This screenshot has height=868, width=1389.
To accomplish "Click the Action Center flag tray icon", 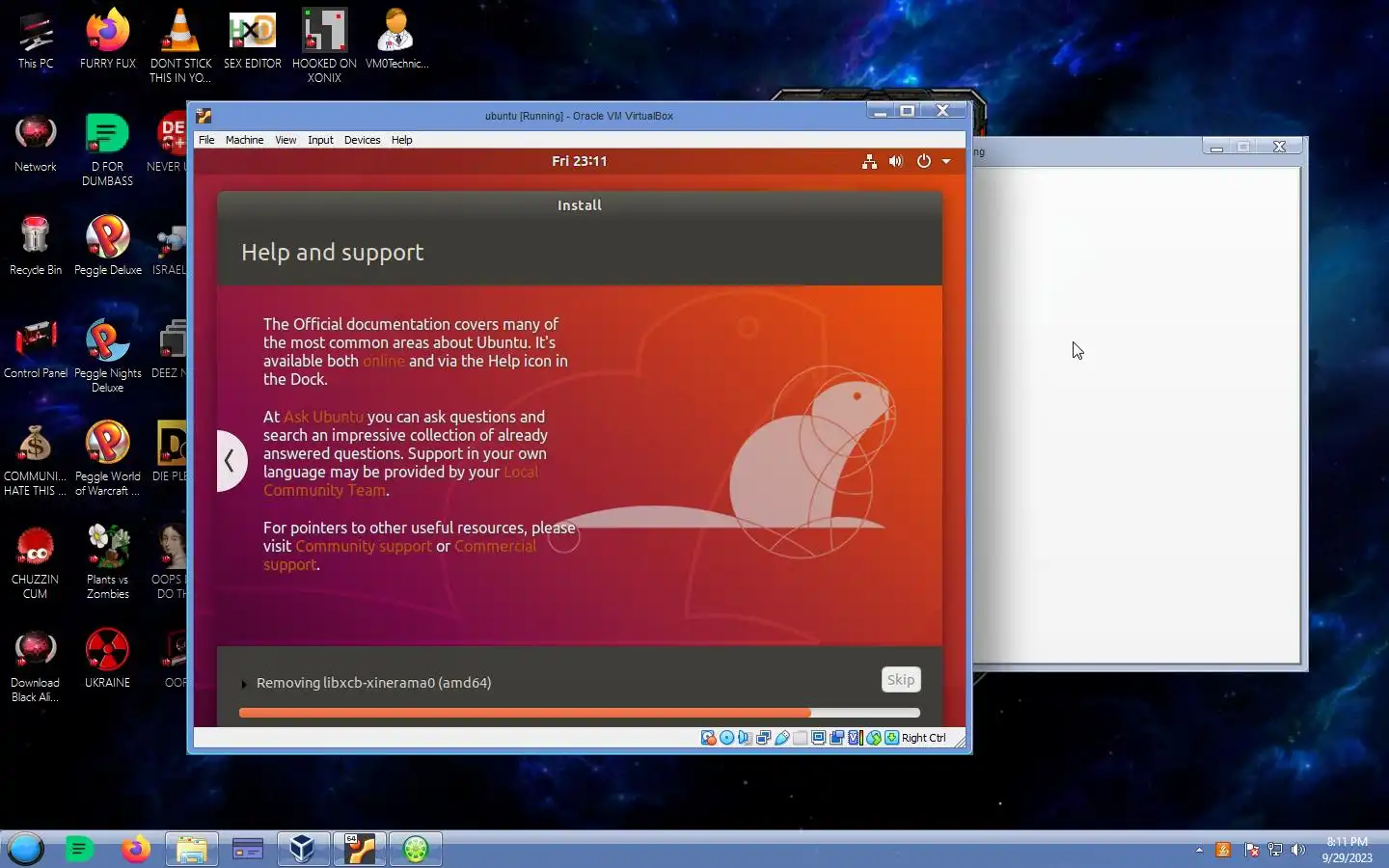I will pos(1252,850).
